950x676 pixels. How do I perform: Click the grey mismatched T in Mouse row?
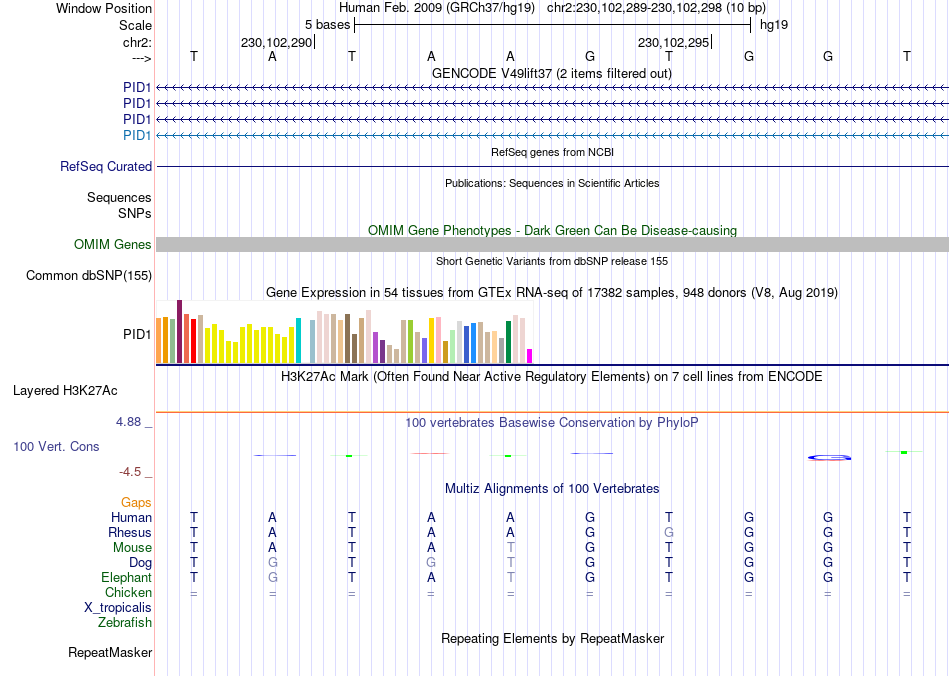coord(511,548)
